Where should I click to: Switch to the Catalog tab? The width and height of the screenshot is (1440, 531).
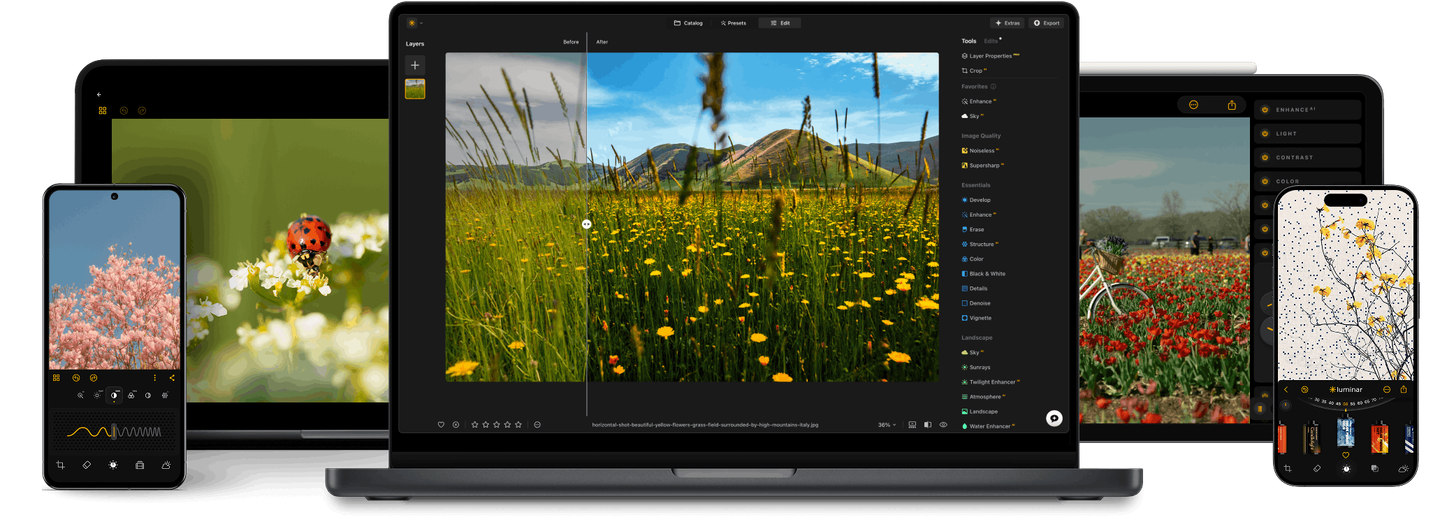coord(688,22)
